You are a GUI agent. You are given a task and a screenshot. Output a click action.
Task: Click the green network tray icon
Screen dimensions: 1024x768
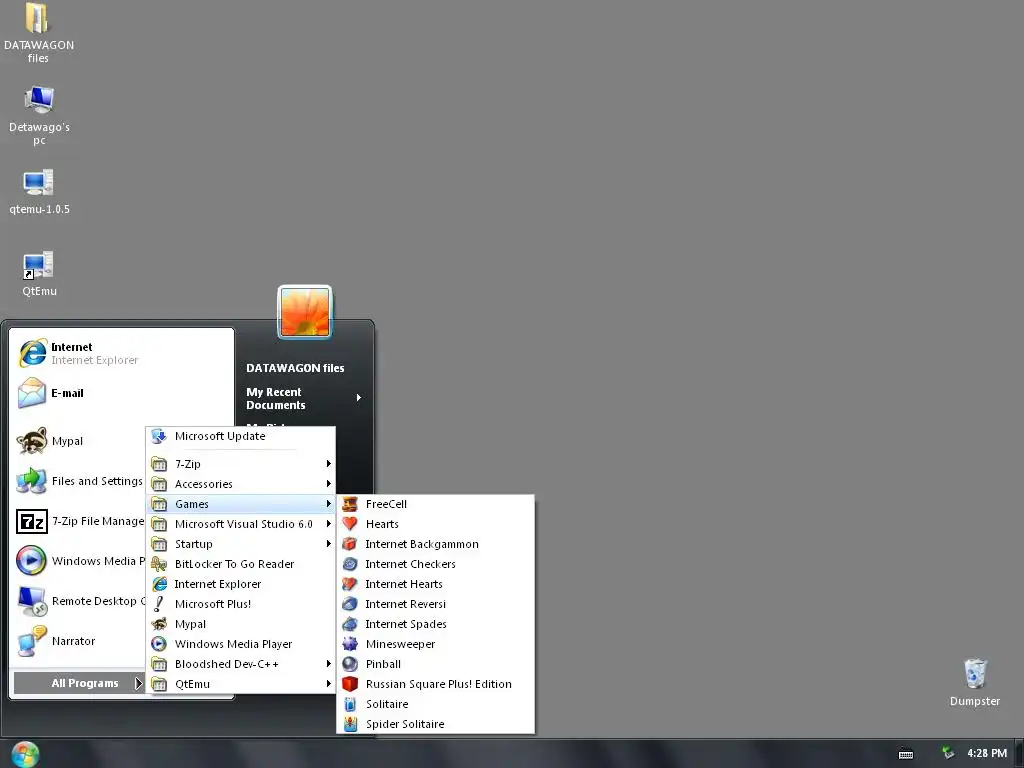[x=948, y=753]
